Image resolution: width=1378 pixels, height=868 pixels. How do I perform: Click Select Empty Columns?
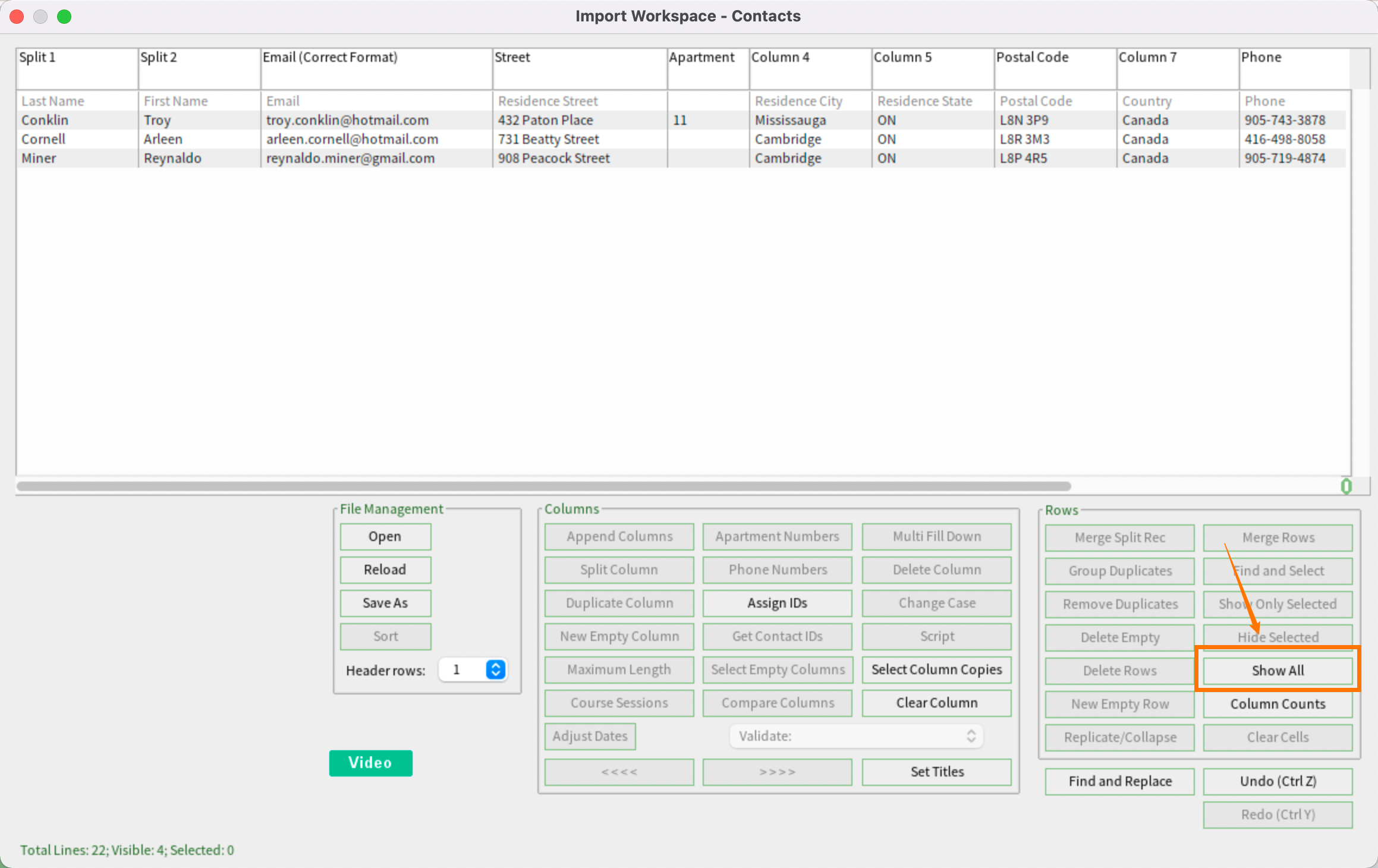tap(778, 670)
